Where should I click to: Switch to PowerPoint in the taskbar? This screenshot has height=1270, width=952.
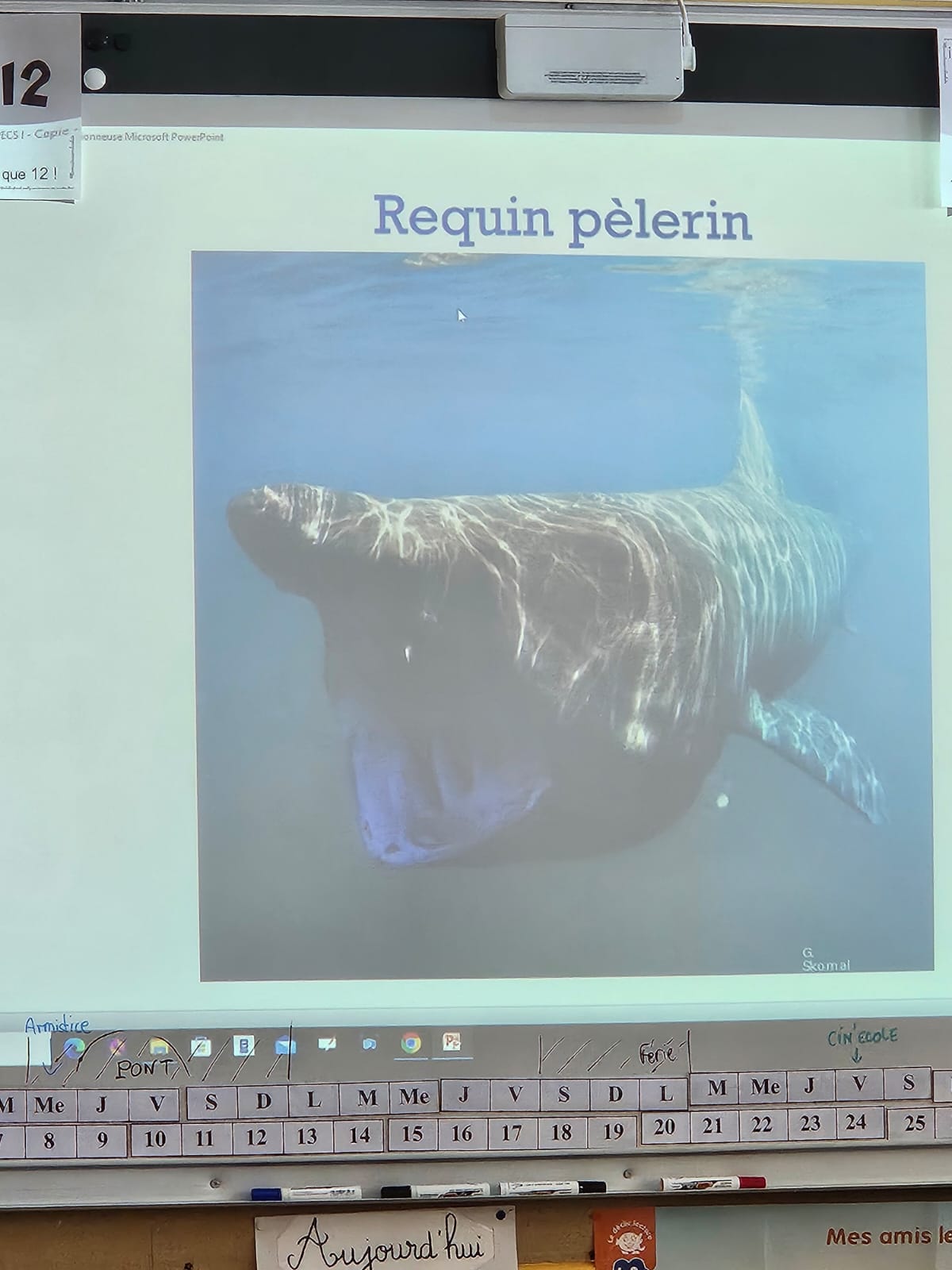click(x=452, y=1042)
